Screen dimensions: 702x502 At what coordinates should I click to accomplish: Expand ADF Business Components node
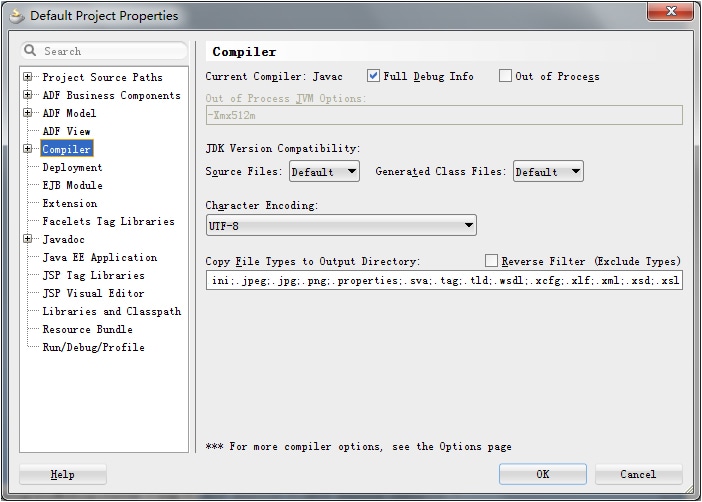pos(28,96)
